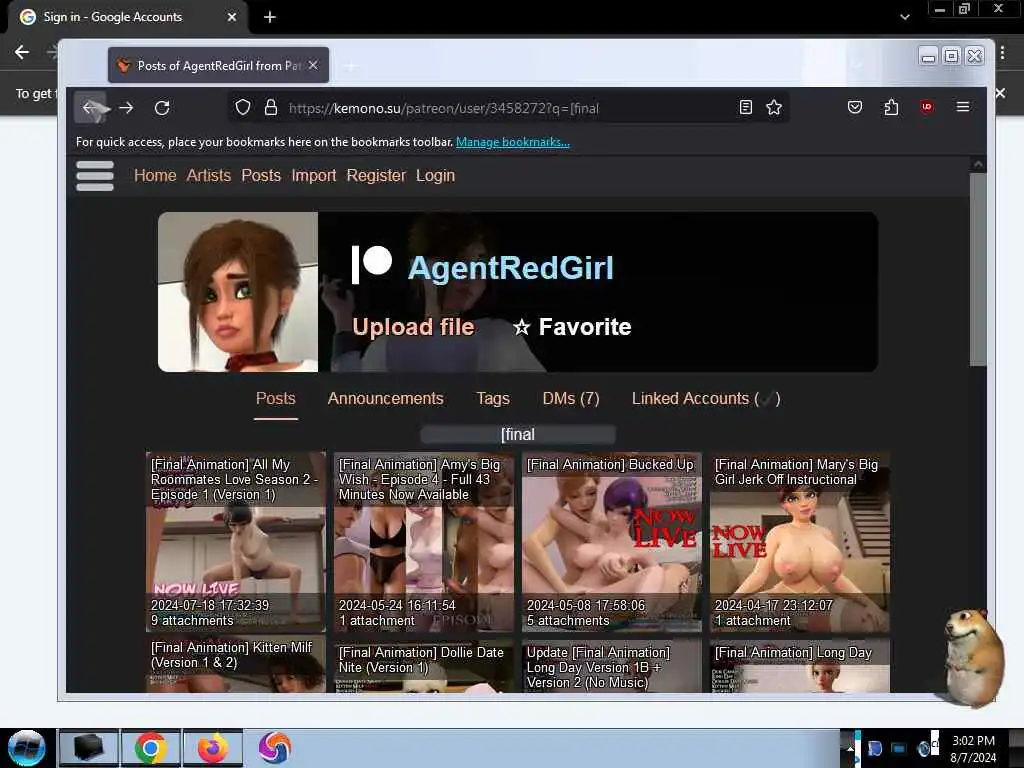Viewport: 1024px width, 768px height.
Task: Toggle reader view icon in address bar
Action: pyautogui.click(x=745, y=107)
